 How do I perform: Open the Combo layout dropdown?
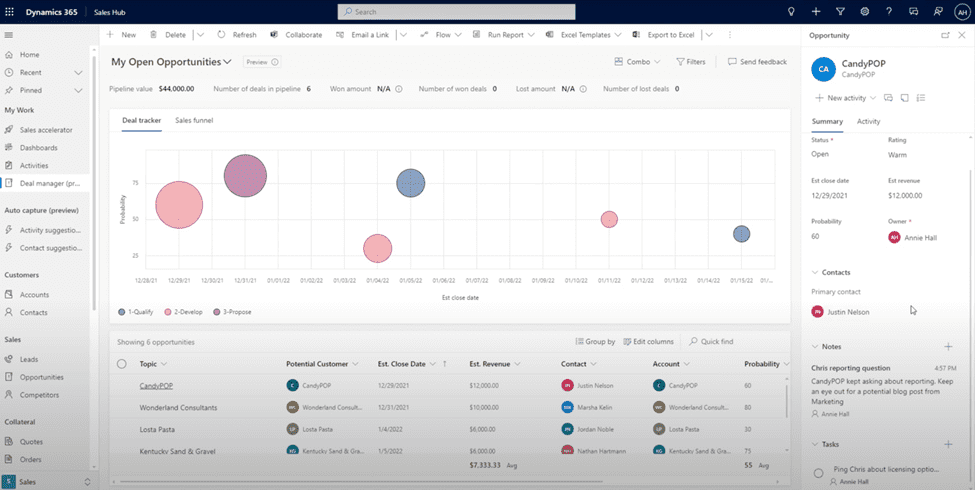pyautogui.click(x=637, y=62)
